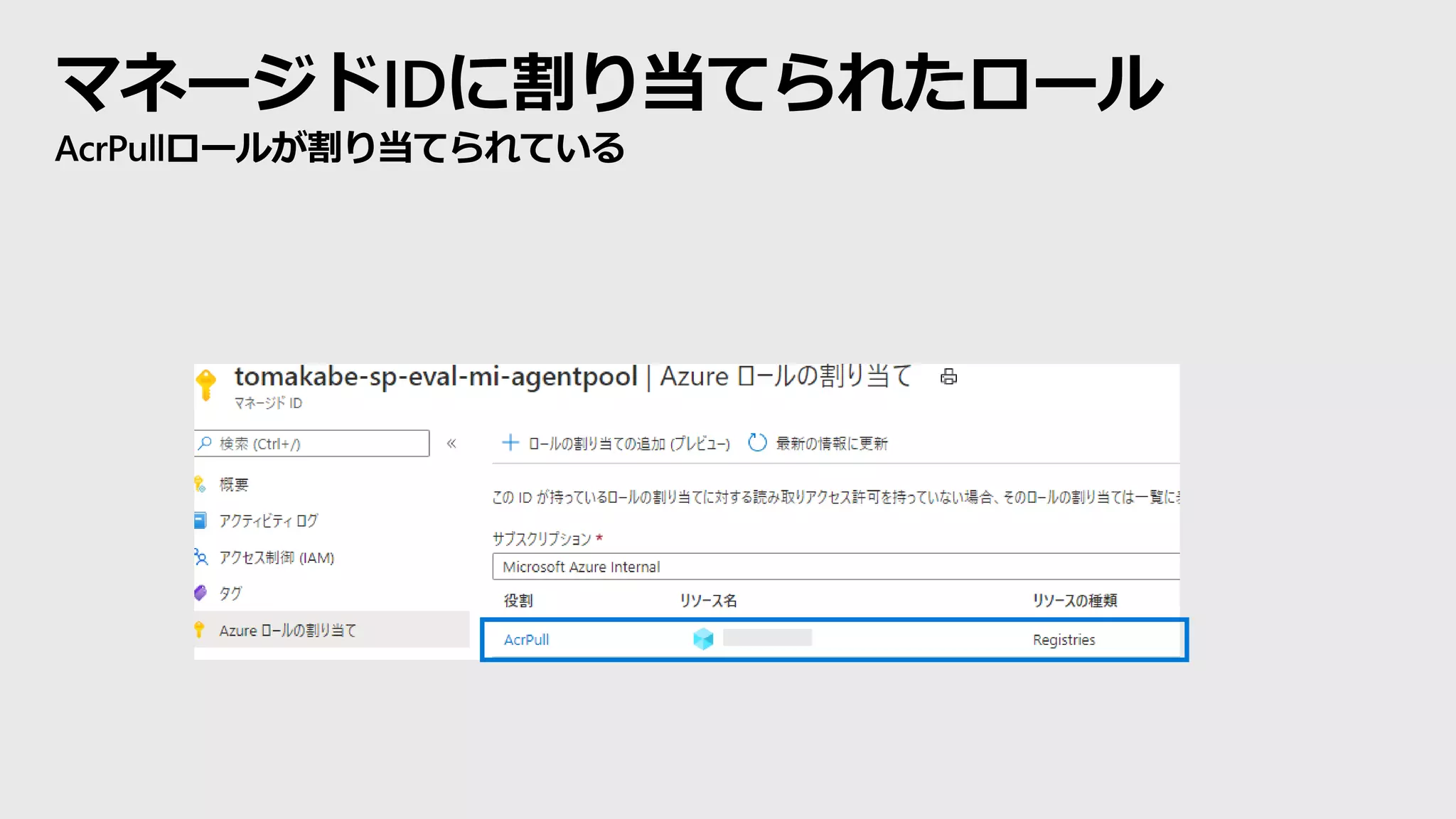
Task: Open the サブスクリプション dropdown Microsoft Azure Internal
Action: coord(835,567)
